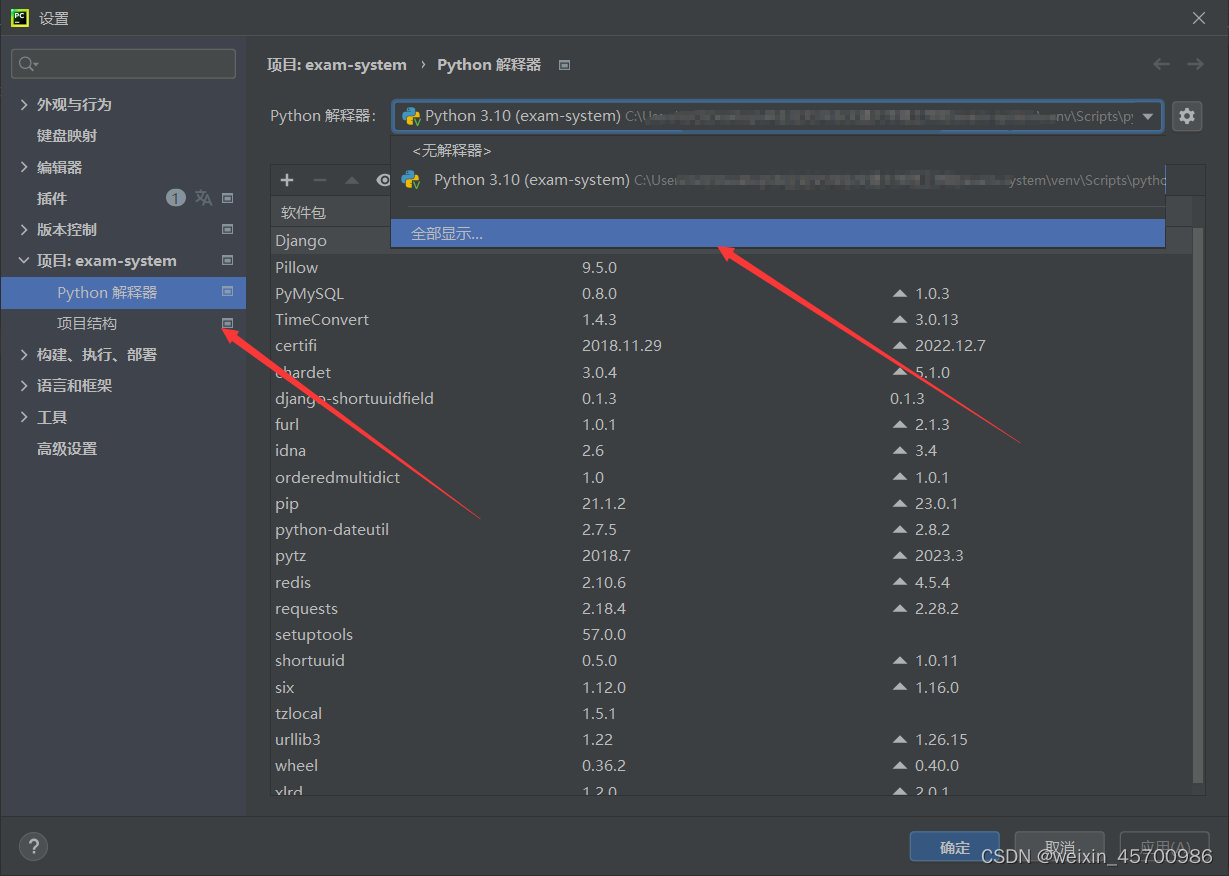Click the search magnifier icon in settings

point(27,64)
